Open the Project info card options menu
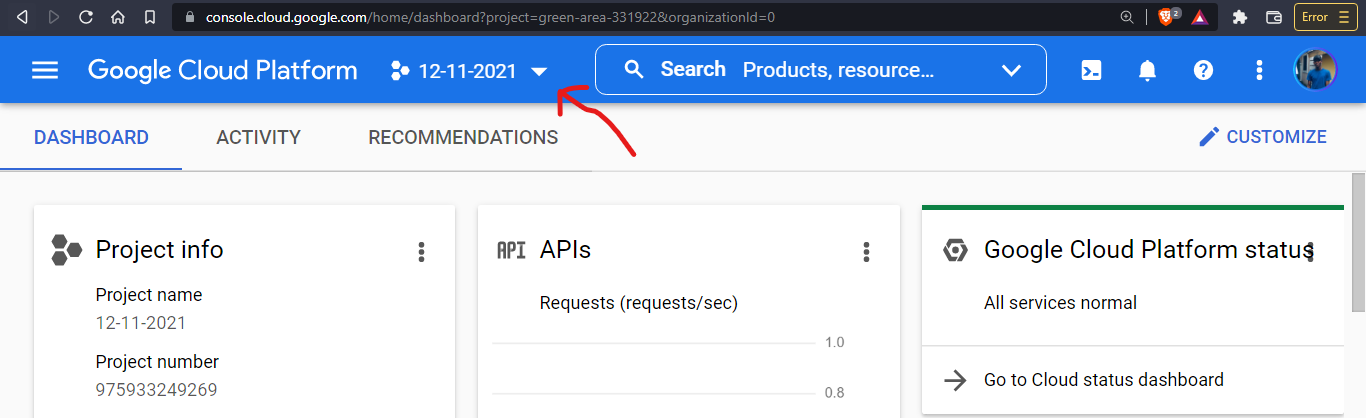1366x418 pixels. (x=422, y=252)
